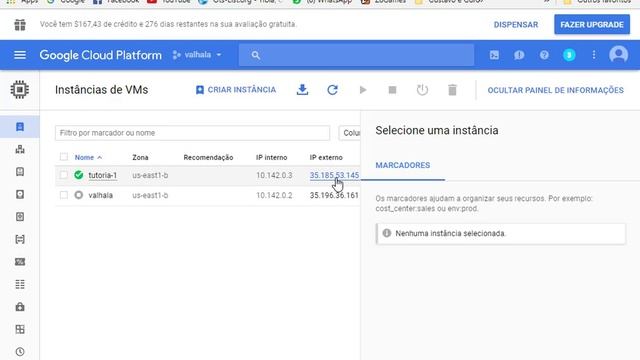
Task: Click the import download icon
Action: coord(302,90)
